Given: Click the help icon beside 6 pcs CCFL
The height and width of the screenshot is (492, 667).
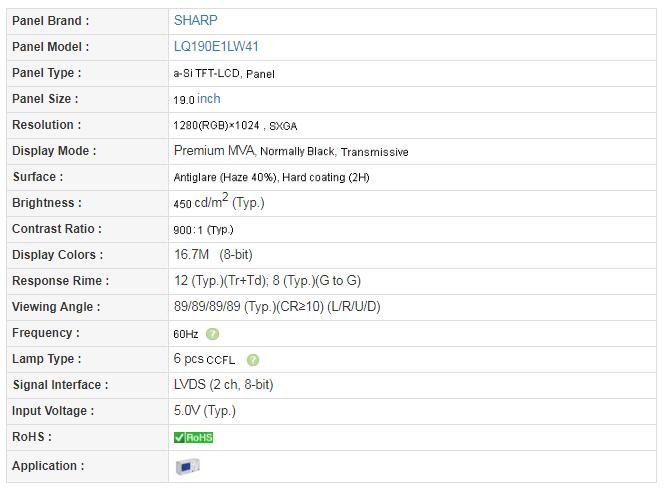Looking at the screenshot, I should point(253,360).
